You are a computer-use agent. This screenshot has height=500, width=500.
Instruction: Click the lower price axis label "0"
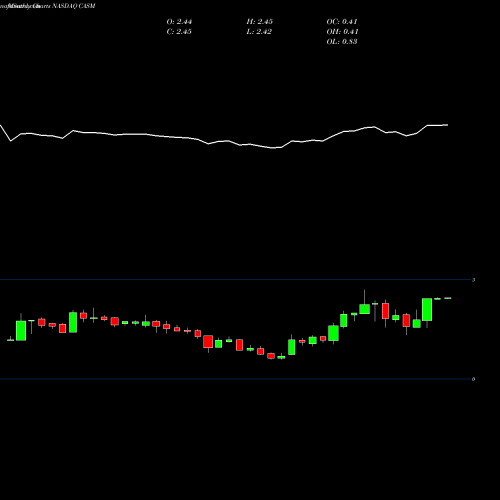point(473,379)
